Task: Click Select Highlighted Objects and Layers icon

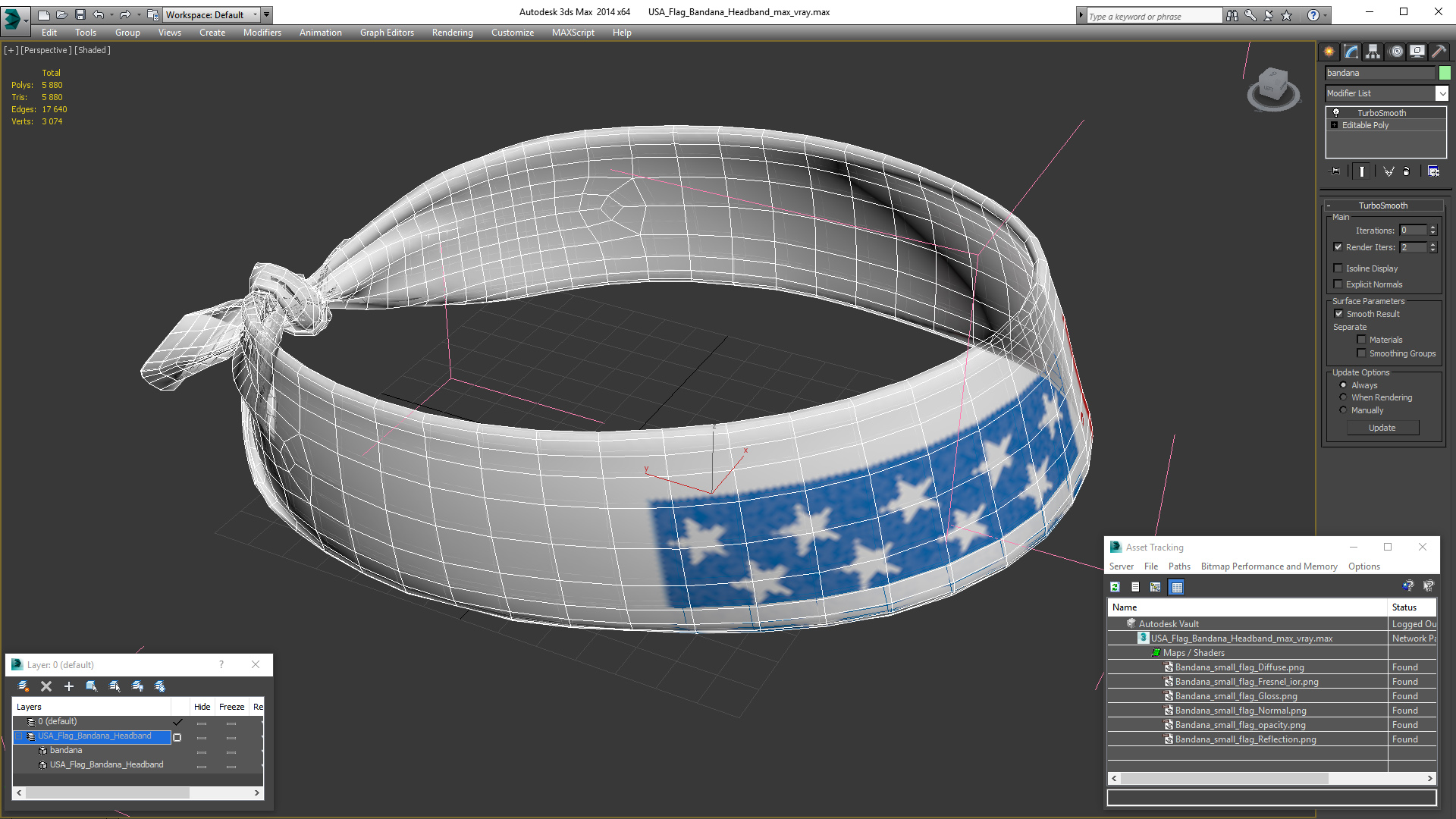Action: (x=92, y=686)
